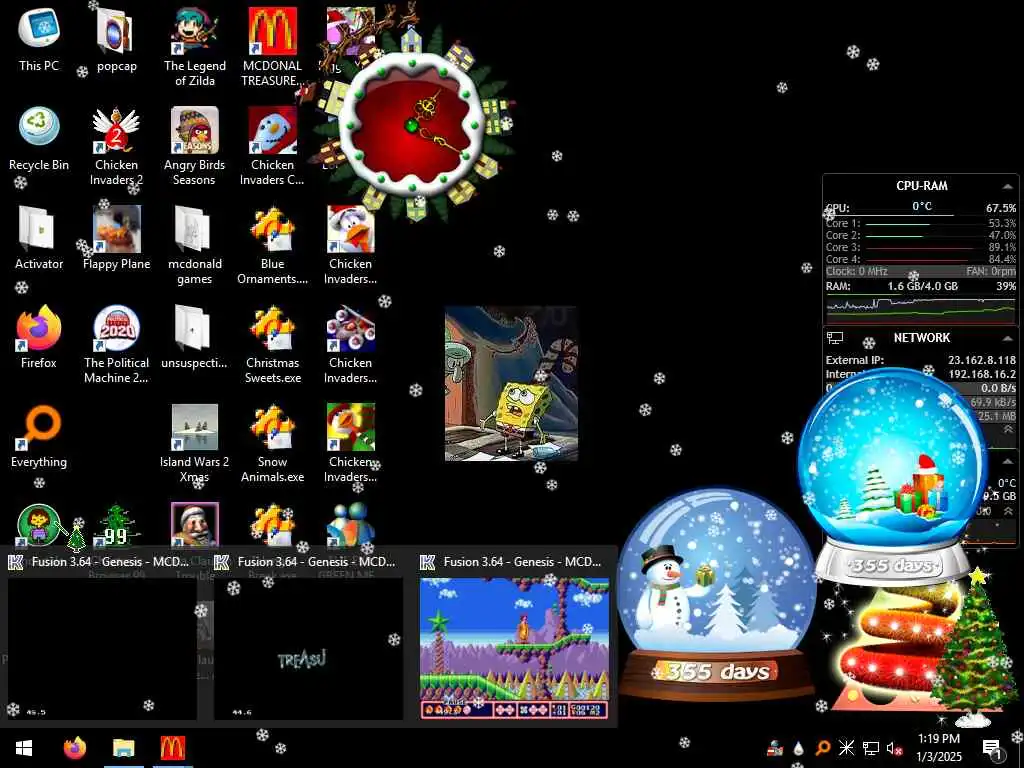Collapse the CPU-RAM widget panel
Viewport: 1024px width, 768px height.
tap(1008, 186)
